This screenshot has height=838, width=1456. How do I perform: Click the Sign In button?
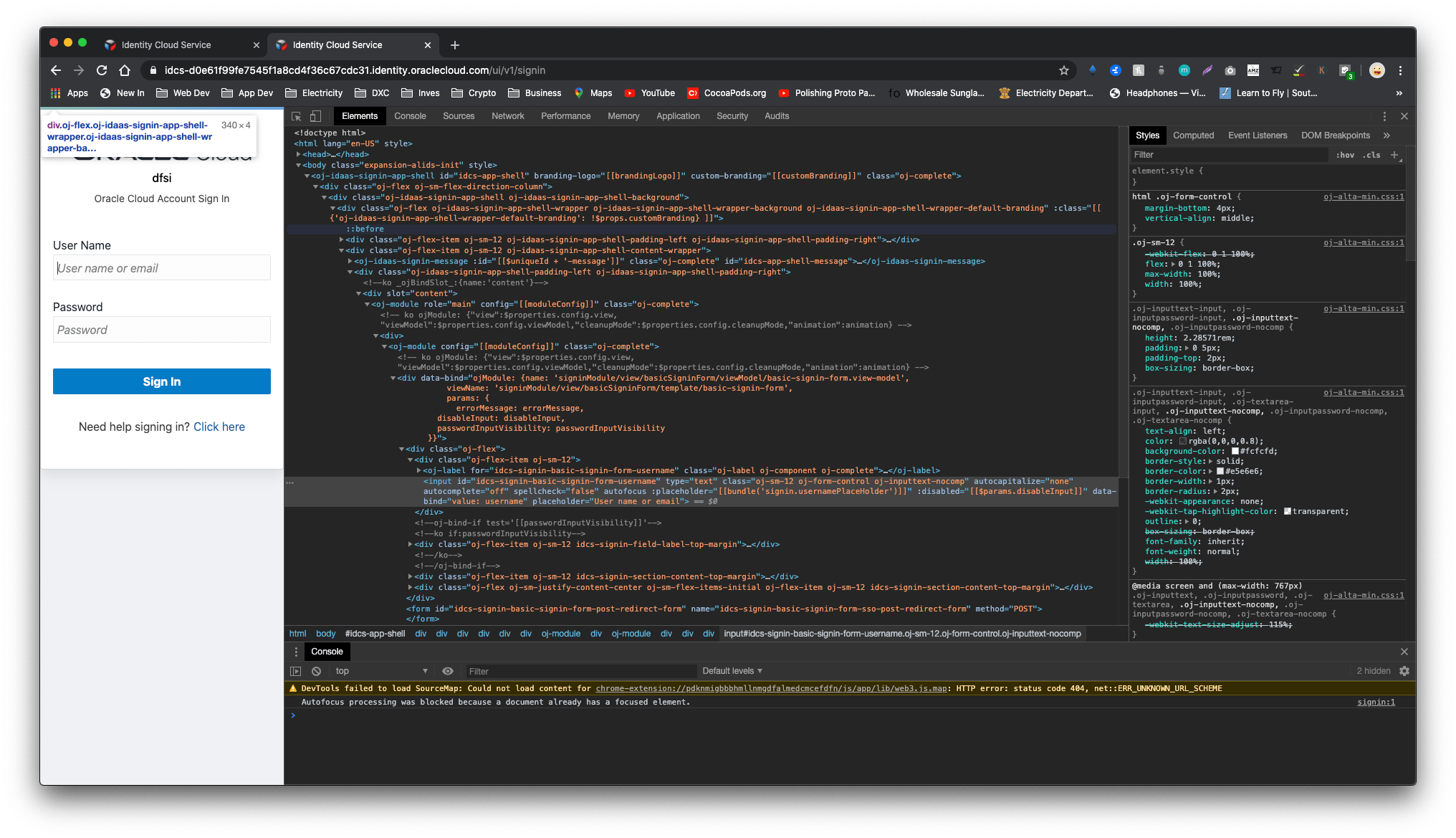(x=161, y=381)
